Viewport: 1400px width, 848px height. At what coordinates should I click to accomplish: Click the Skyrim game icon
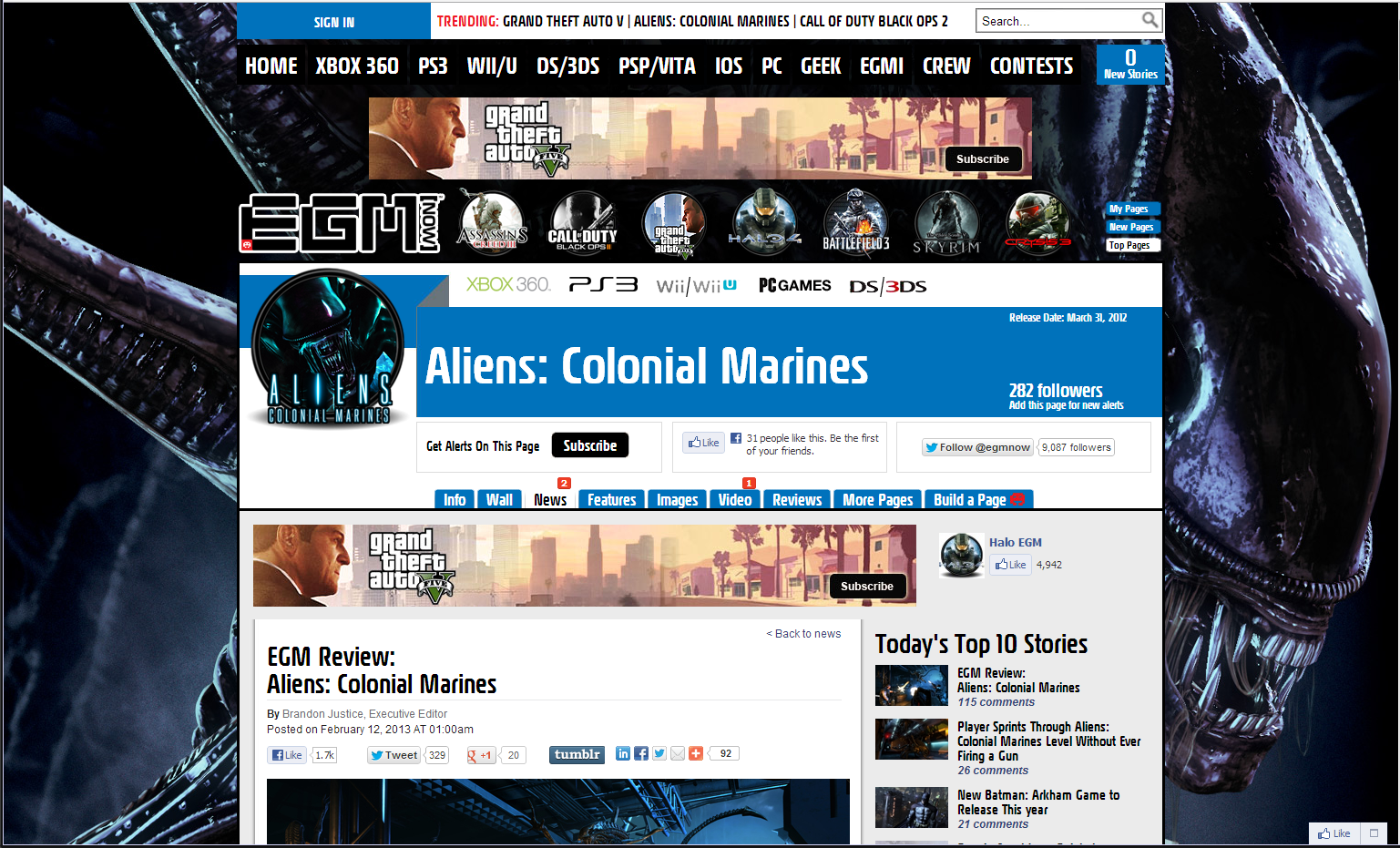point(946,223)
